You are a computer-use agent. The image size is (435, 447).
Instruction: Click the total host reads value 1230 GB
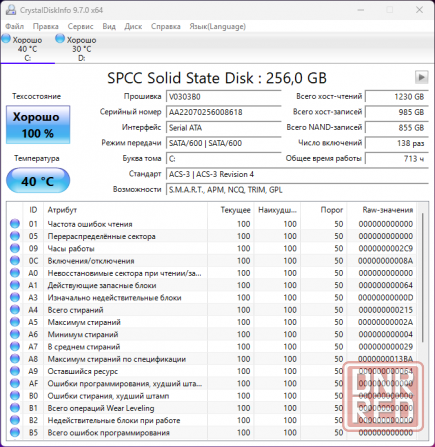pos(397,97)
